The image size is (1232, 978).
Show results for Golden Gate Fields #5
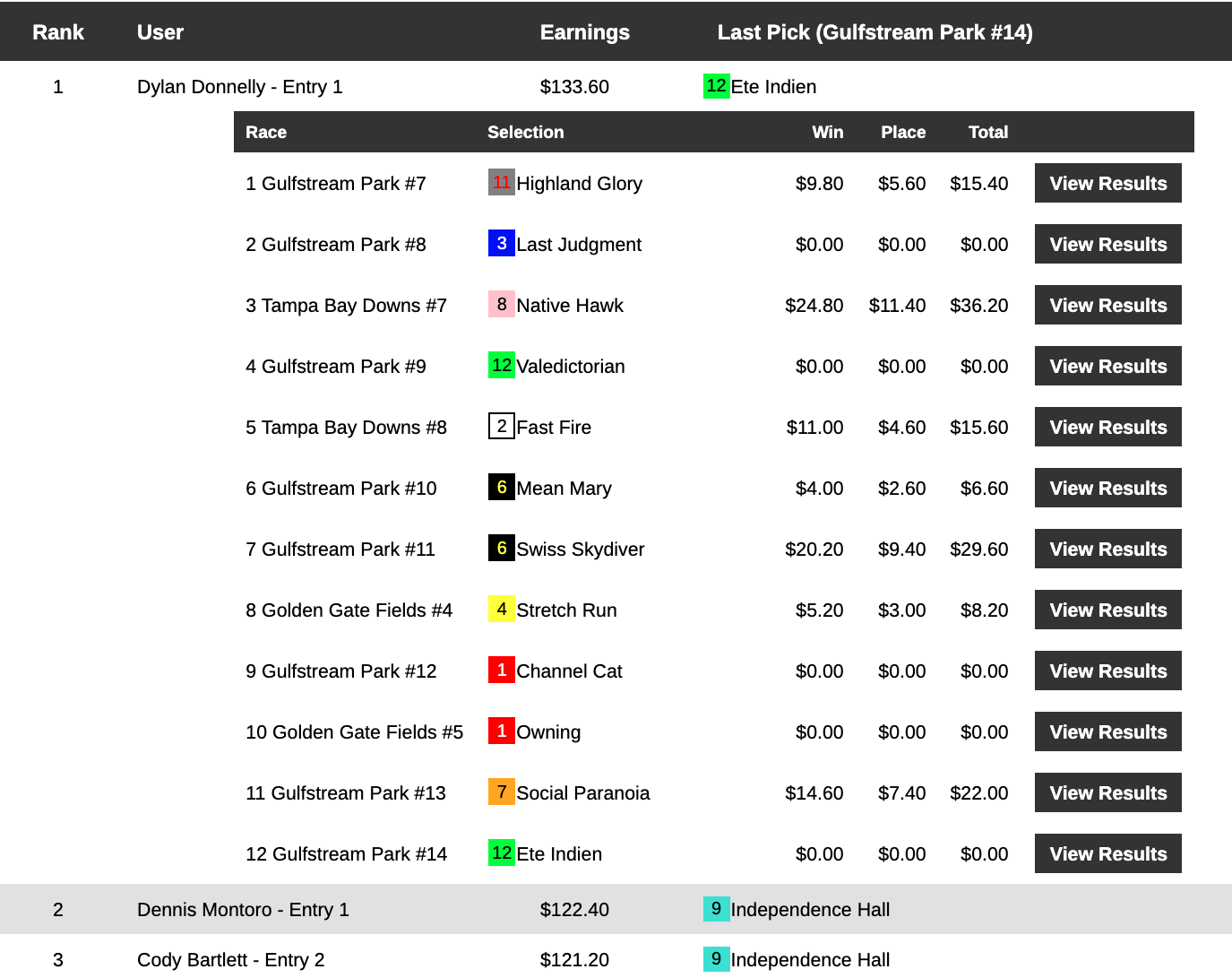coord(1107,731)
